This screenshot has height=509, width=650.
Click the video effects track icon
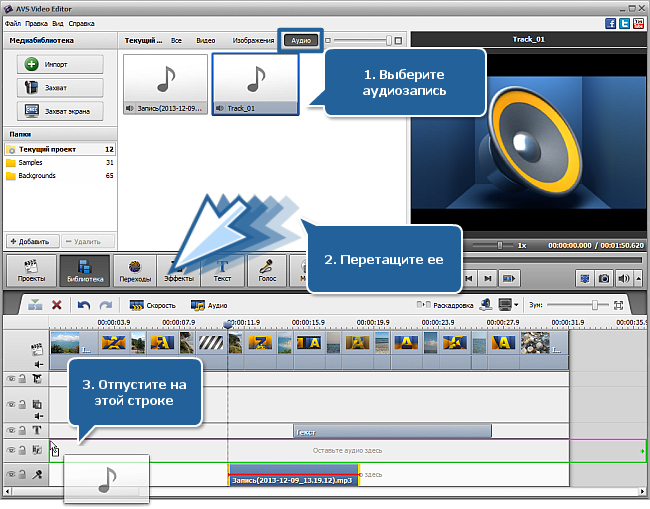[37, 378]
